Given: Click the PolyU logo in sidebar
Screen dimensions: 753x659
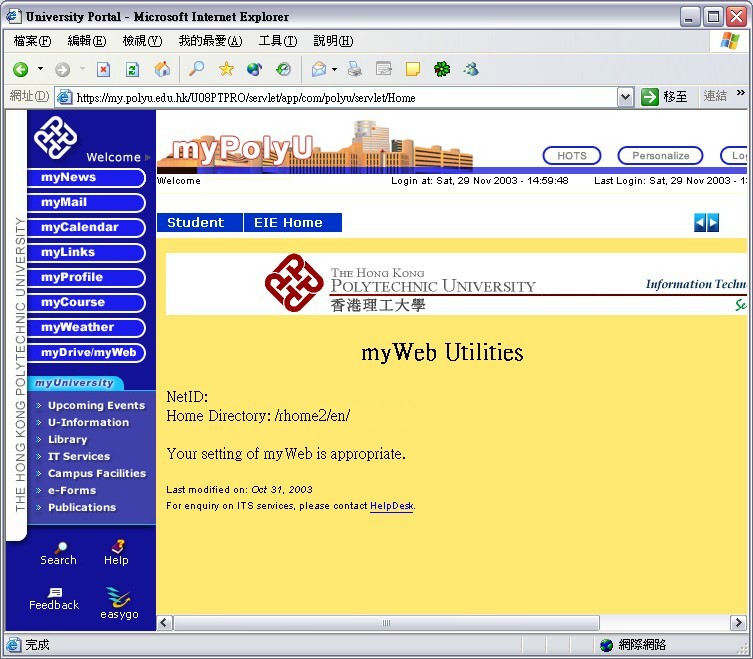Looking at the screenshot, I should click(x=56, y=138).
